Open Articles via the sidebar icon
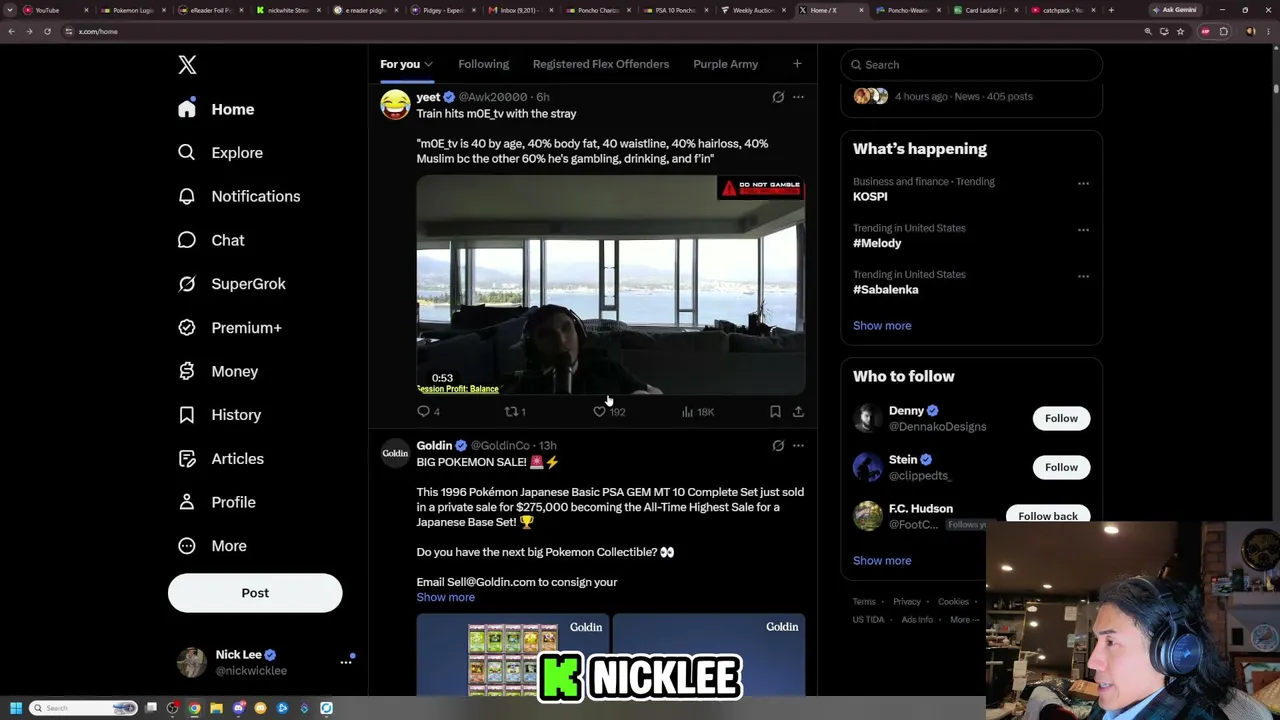 coord(187,459)
